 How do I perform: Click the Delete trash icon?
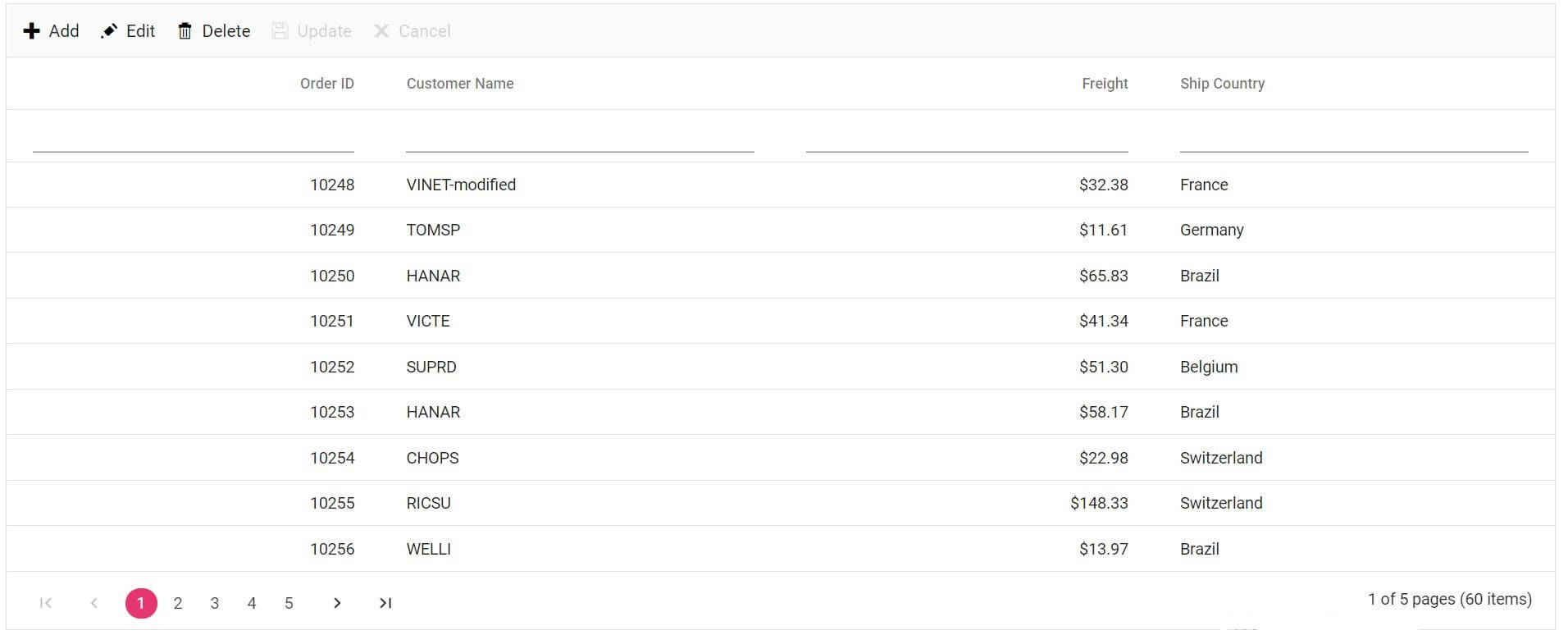click(x=185, y=31)
